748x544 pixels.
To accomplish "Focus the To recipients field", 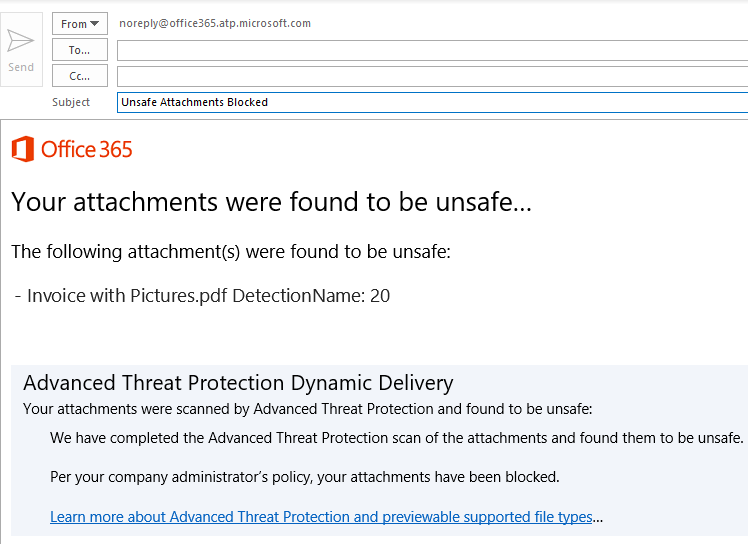I will coord(432,51).
